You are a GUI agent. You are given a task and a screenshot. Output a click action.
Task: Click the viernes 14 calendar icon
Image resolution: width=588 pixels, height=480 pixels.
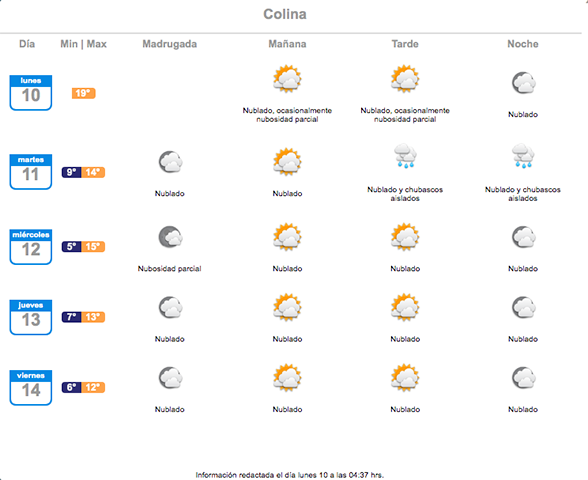(31, 388)
